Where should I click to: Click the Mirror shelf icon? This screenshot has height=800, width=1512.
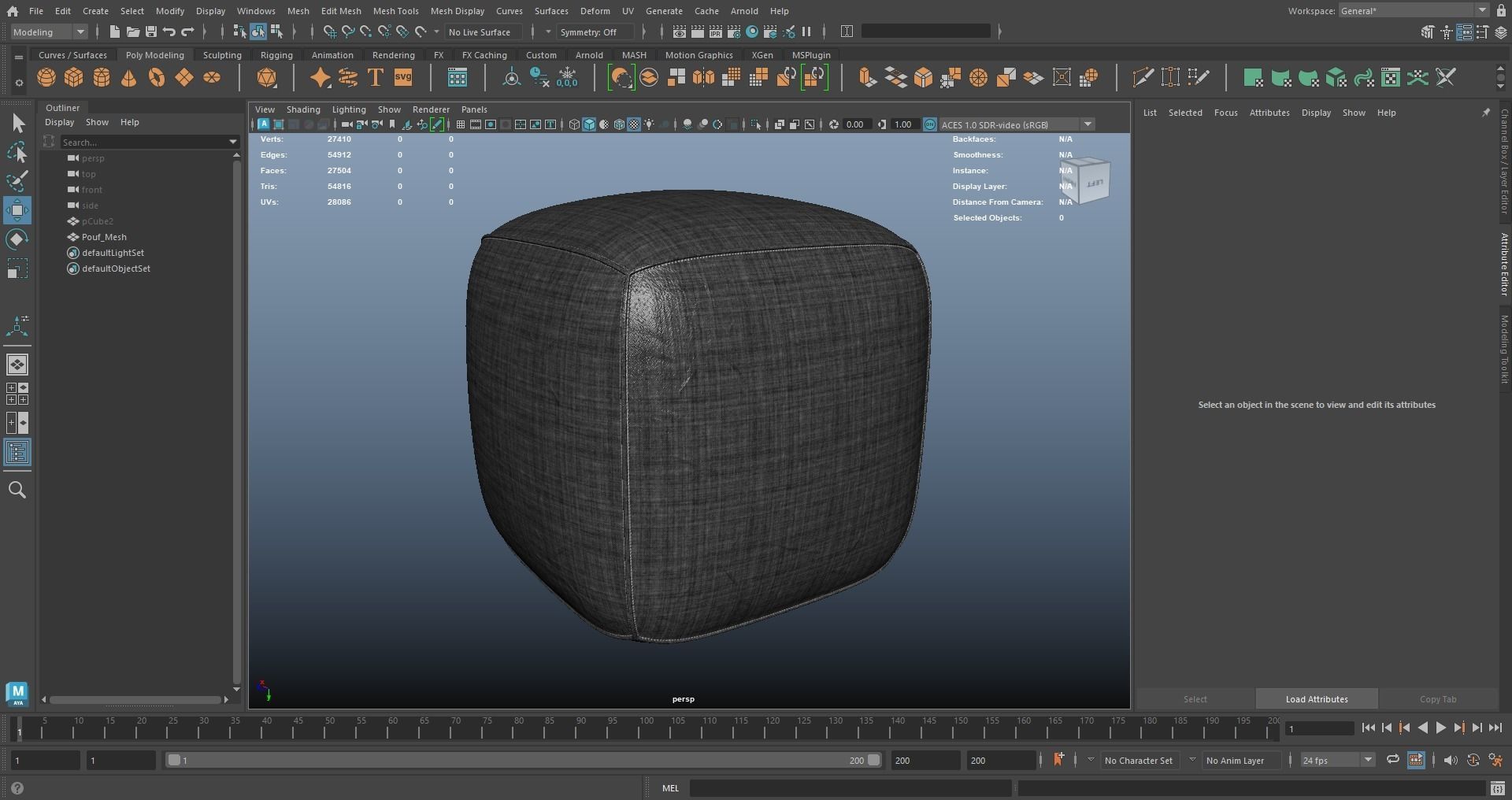coord(704,77)
